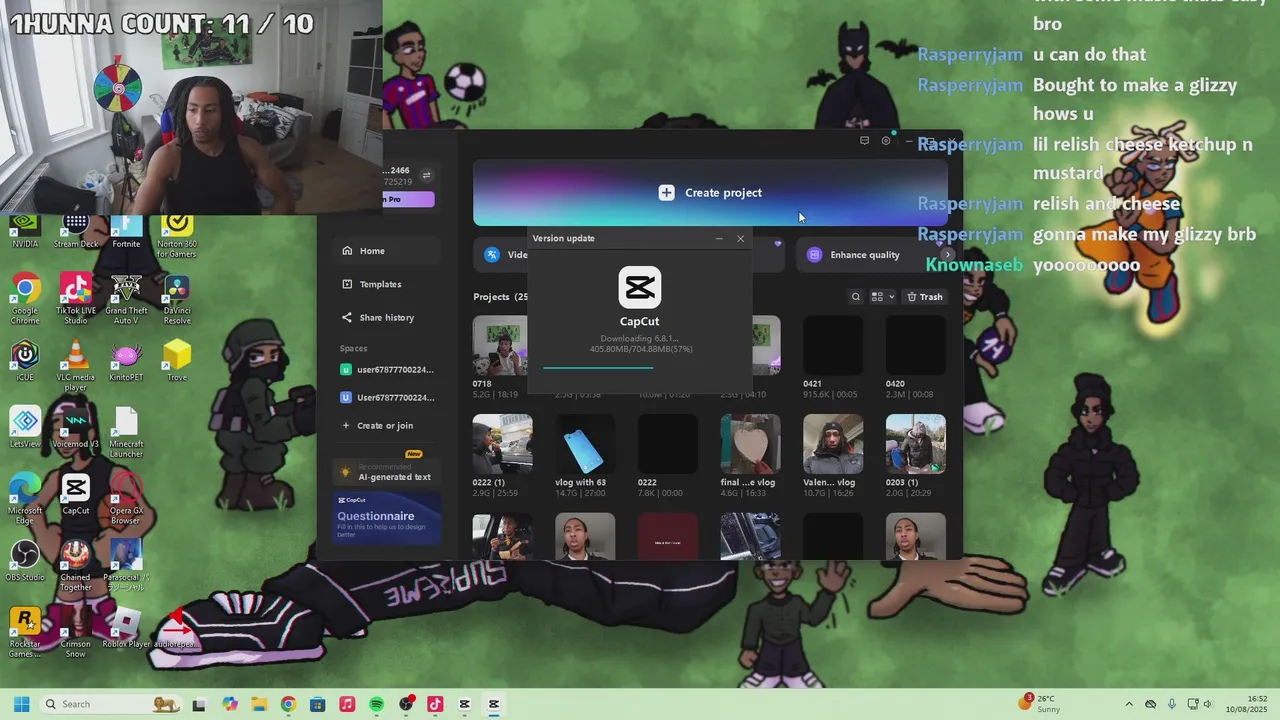The image size is (1280, 720).
Task: Select the uppercase User67877700224 space
Action: pos(387,397)
